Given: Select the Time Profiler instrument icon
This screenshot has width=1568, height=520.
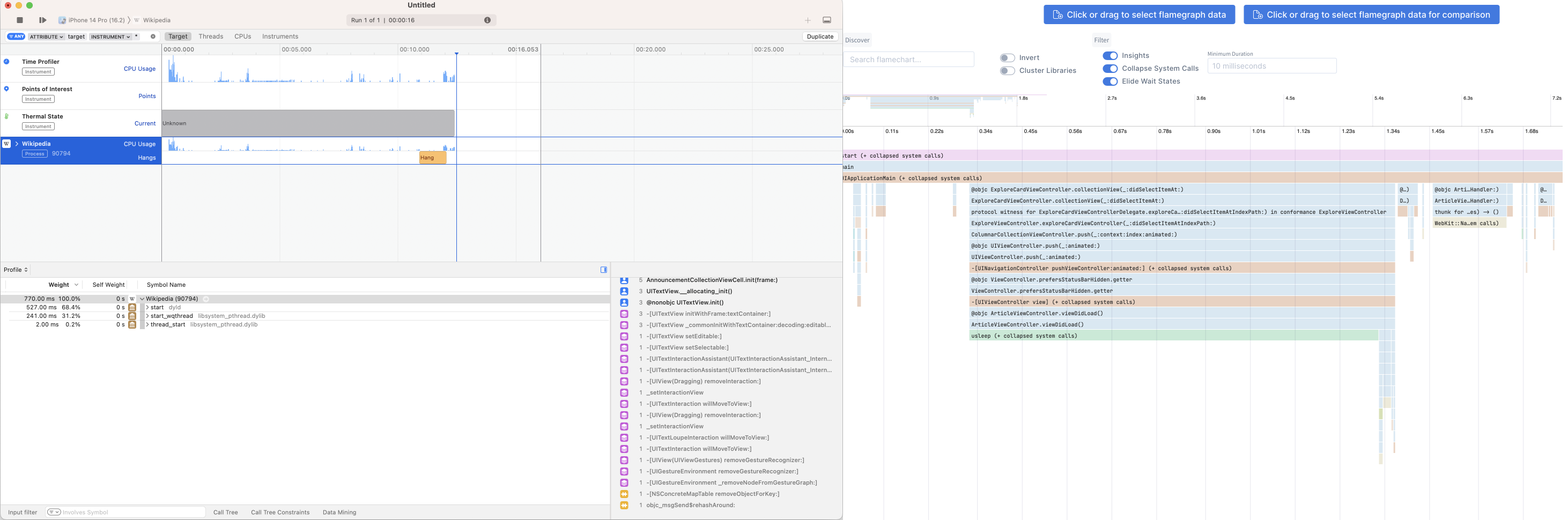Looking at the screenshot, I should click(x=6, y=61).
